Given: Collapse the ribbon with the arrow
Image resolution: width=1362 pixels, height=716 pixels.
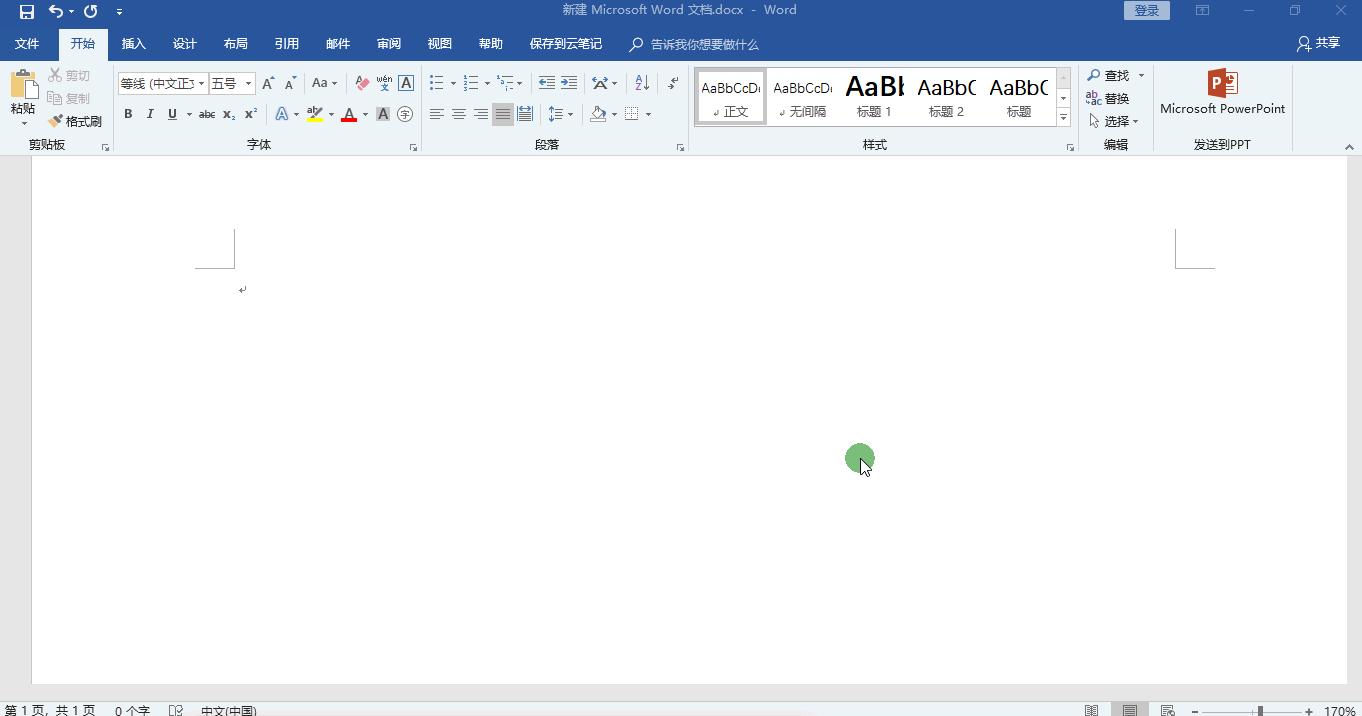Looking at the screenshot, I should [x=1349, y=146].
